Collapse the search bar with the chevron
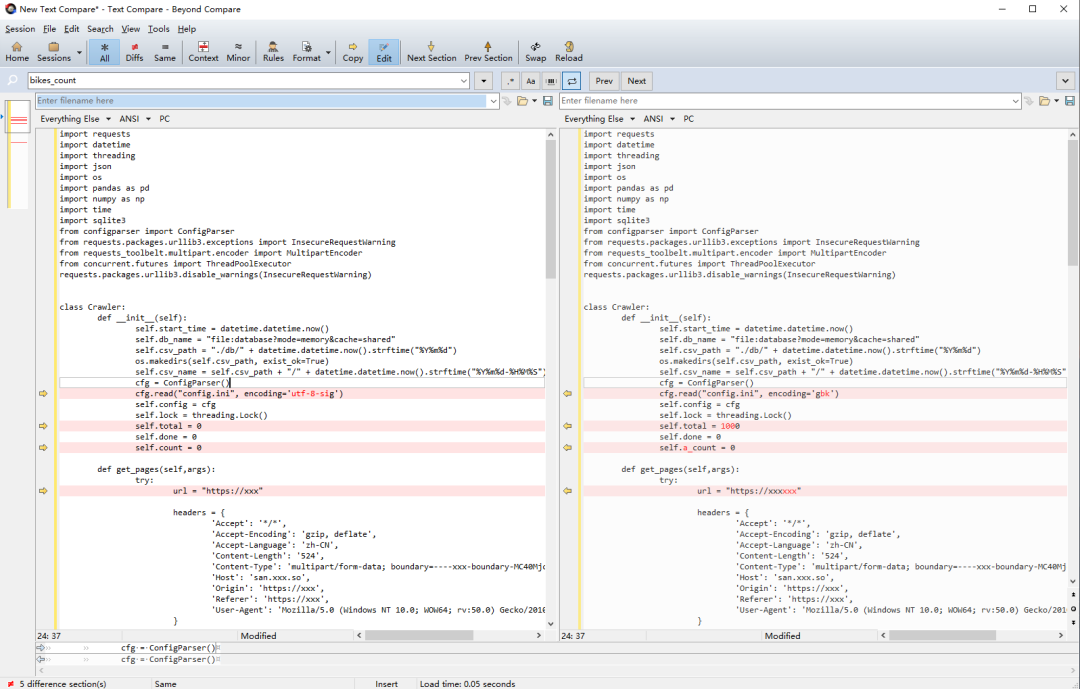Viewport: 1080px width, 689px height. [x=1066, y=81]
